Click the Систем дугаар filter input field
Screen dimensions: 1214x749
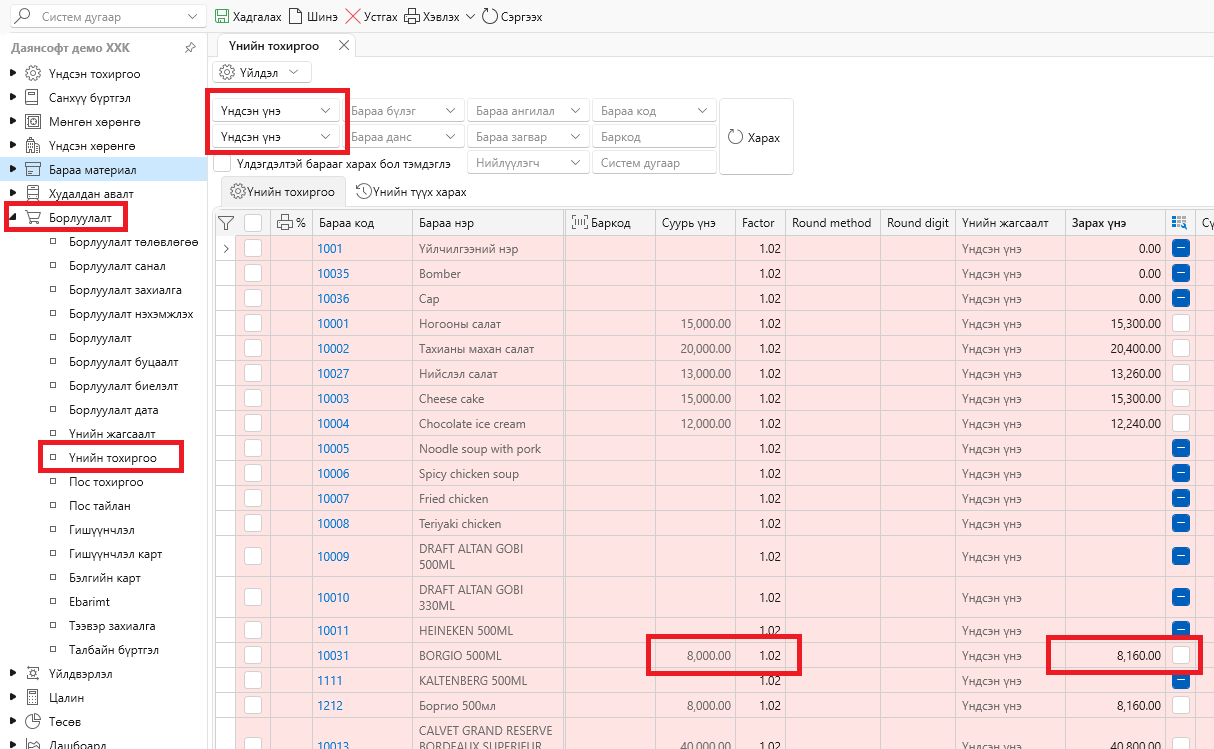coord(655,162)
